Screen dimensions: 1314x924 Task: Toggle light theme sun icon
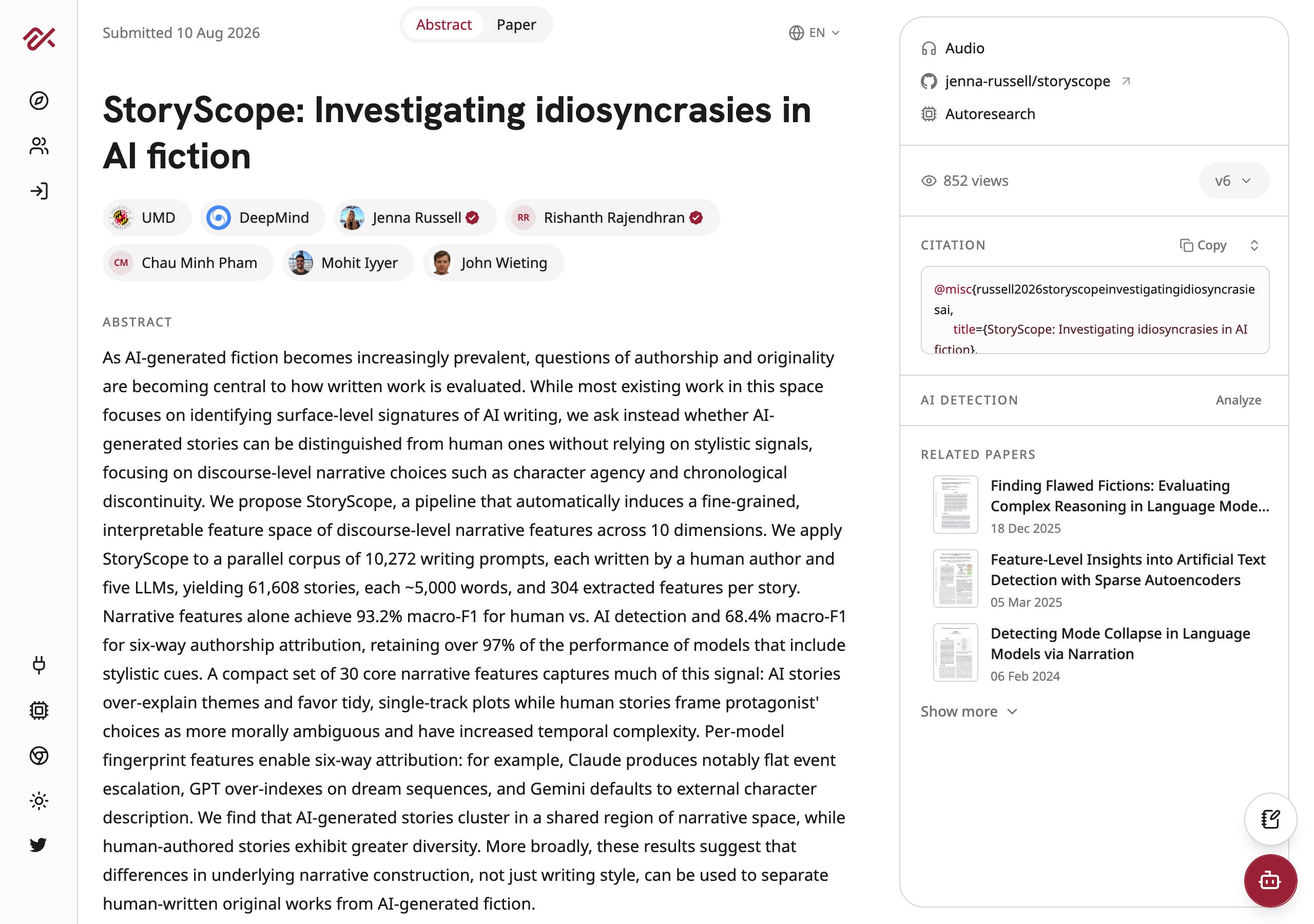39,800
